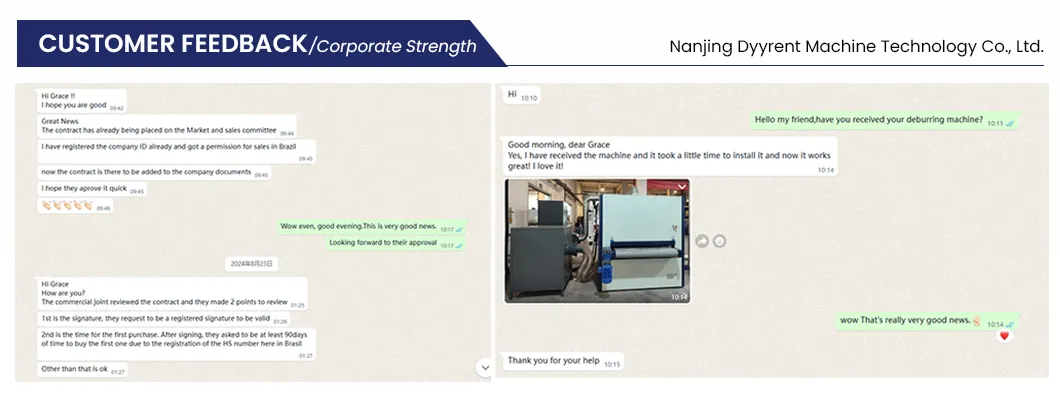
Task: Click read ticks on 'Looking forward to their approval'
Action: click(462, 245)
